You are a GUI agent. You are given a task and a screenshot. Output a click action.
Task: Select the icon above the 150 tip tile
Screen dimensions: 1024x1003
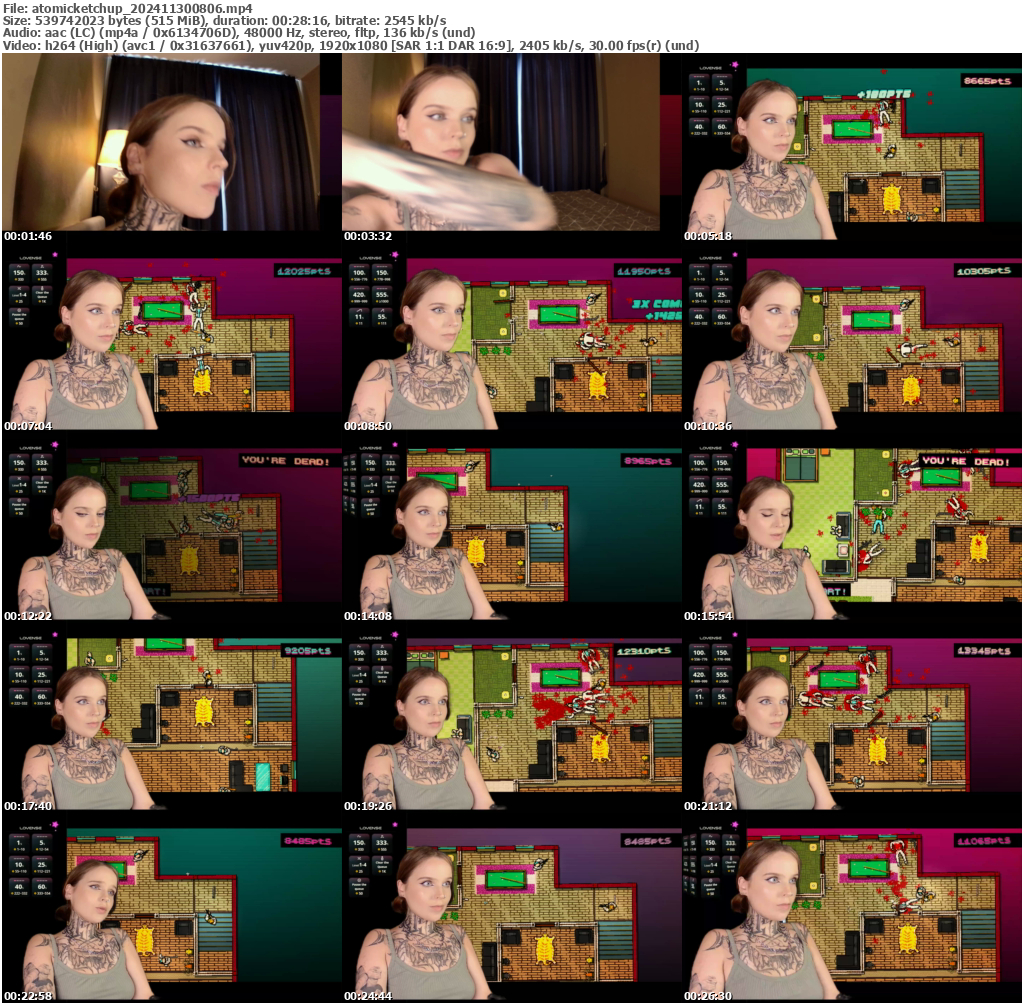click(x=19, y=266)
